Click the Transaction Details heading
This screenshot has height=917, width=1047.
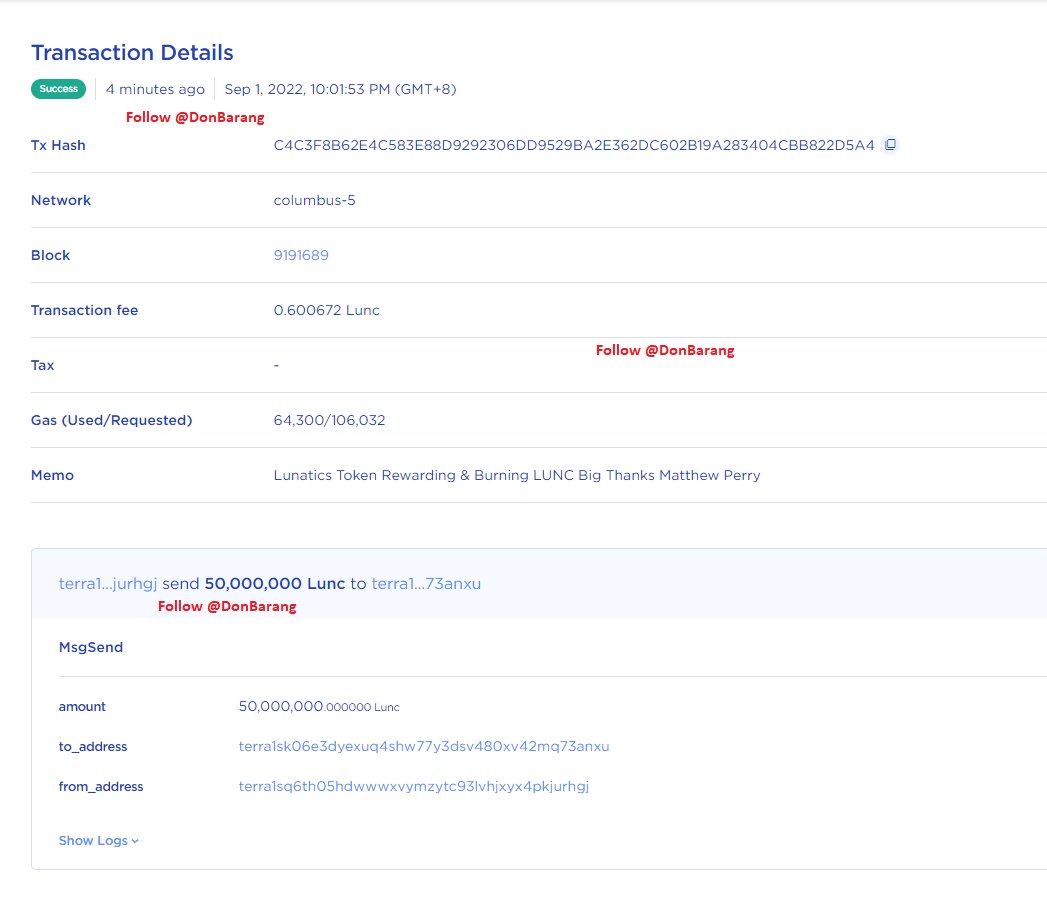point(132,52)
